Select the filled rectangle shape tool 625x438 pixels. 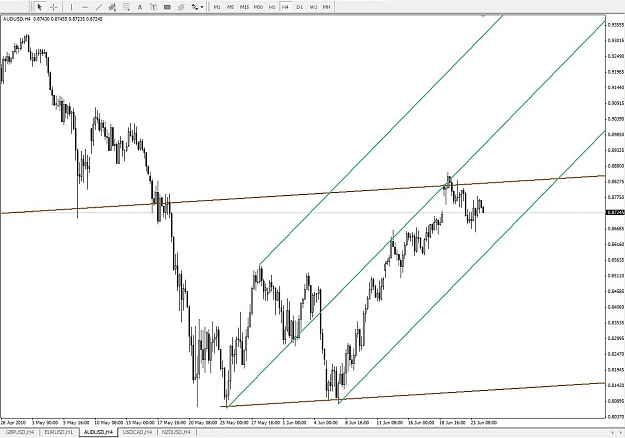pyautogui.click(x=167, y=7)
